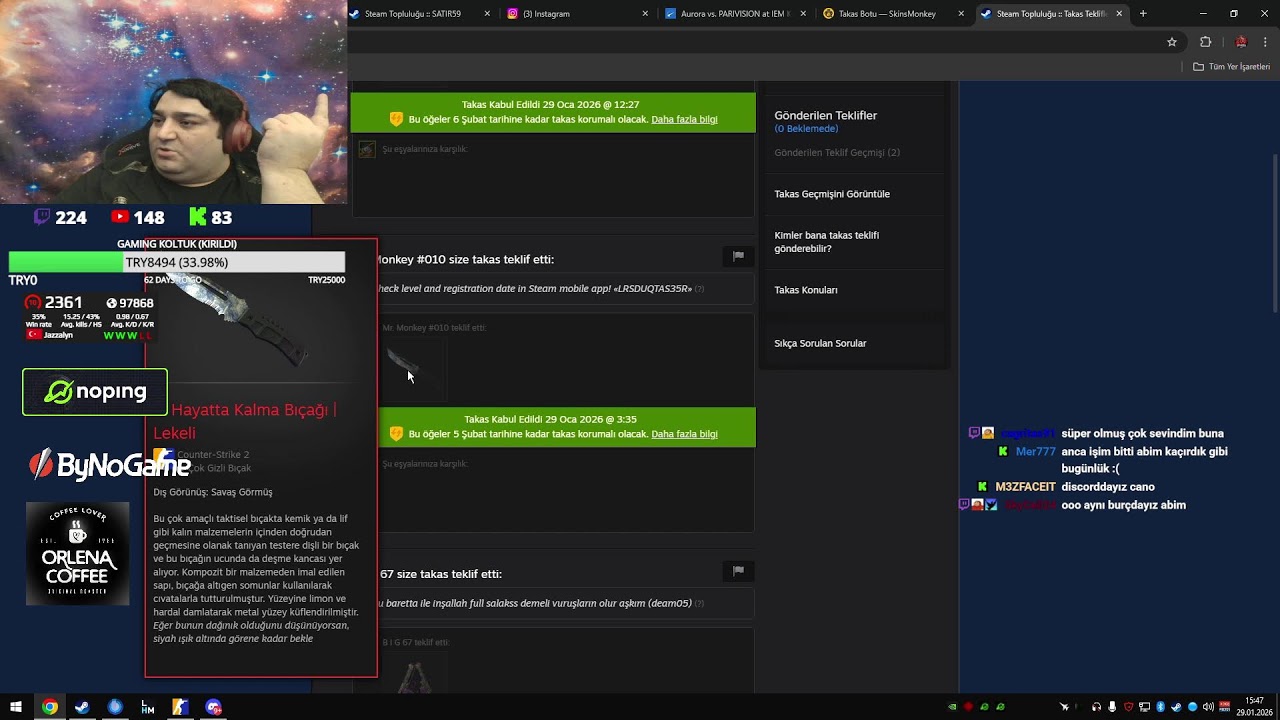Open the Takas Konuları link
The height and width of the screenshot is (720, 1280).
806,290
